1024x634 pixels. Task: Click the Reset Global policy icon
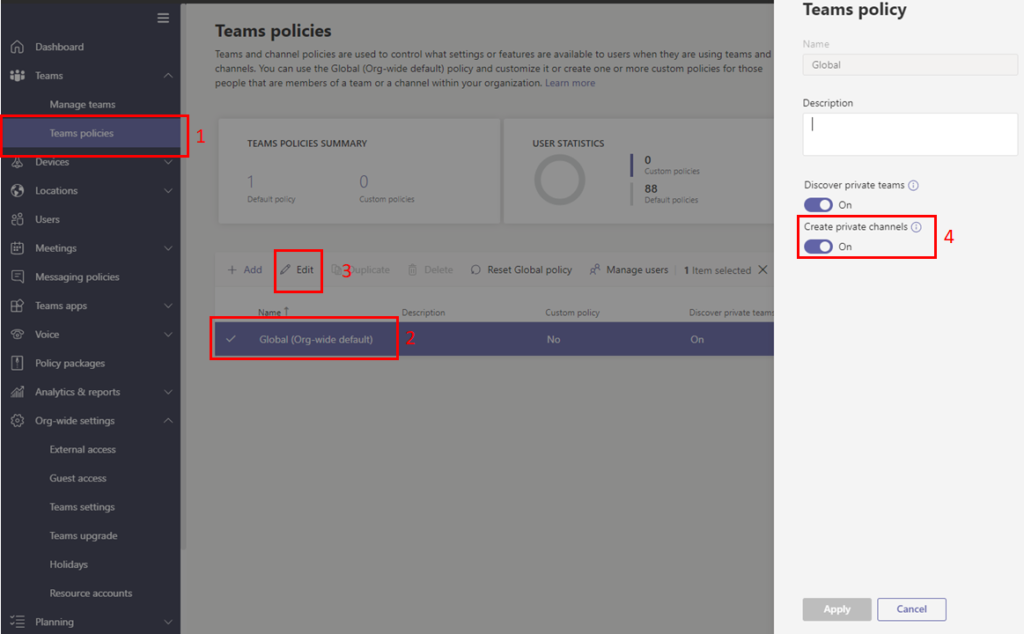pos(475,270)
